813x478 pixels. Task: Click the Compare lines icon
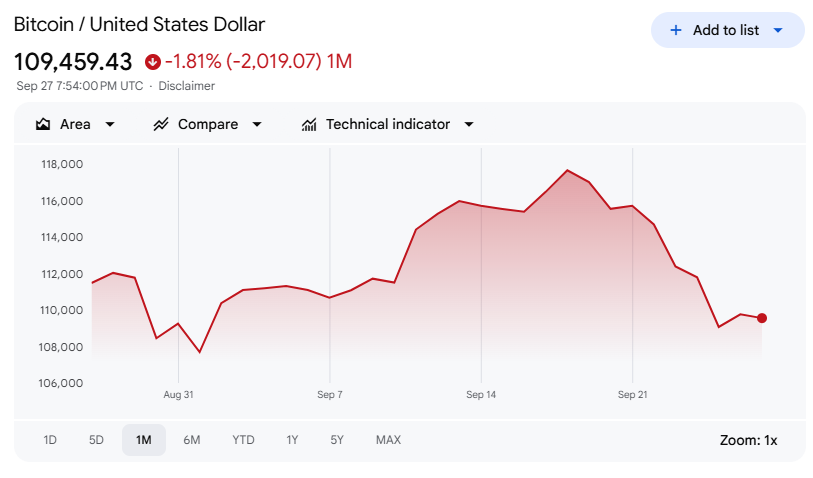coord(161,124)
